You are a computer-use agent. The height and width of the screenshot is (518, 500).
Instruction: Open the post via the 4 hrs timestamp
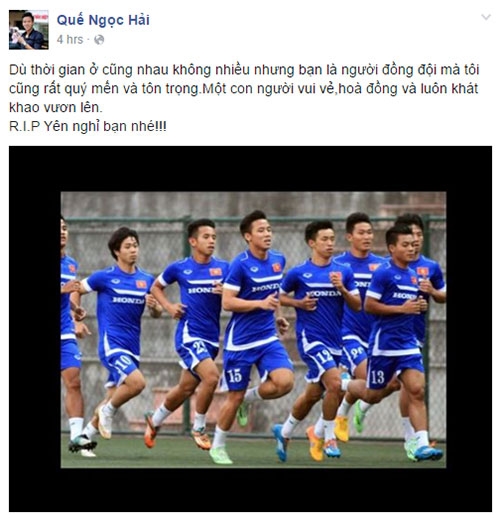pos(70,40)
